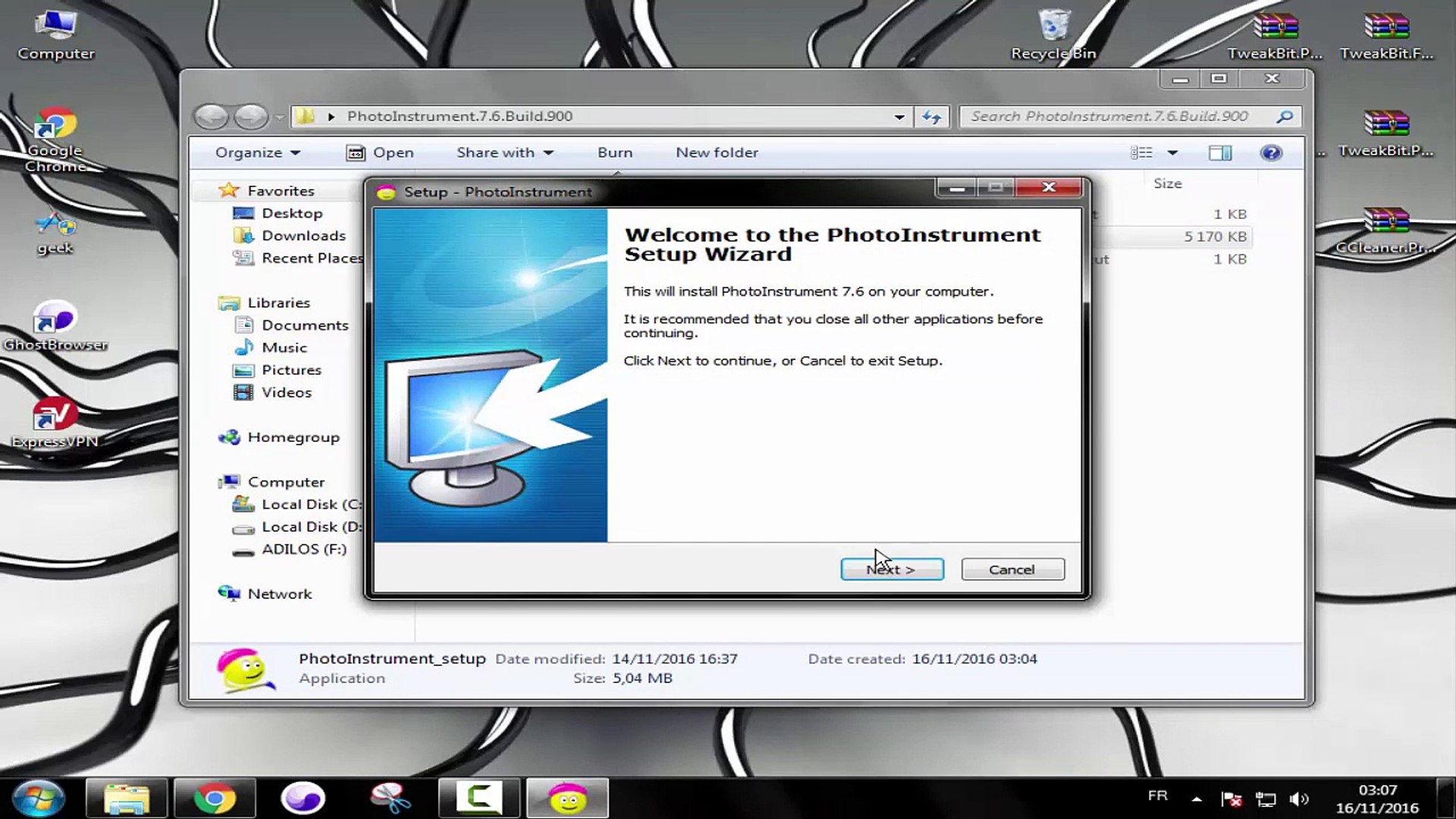The height and width of the screenshot is (819, 1456).
Task: Select Music library
Action: [284, 347]
